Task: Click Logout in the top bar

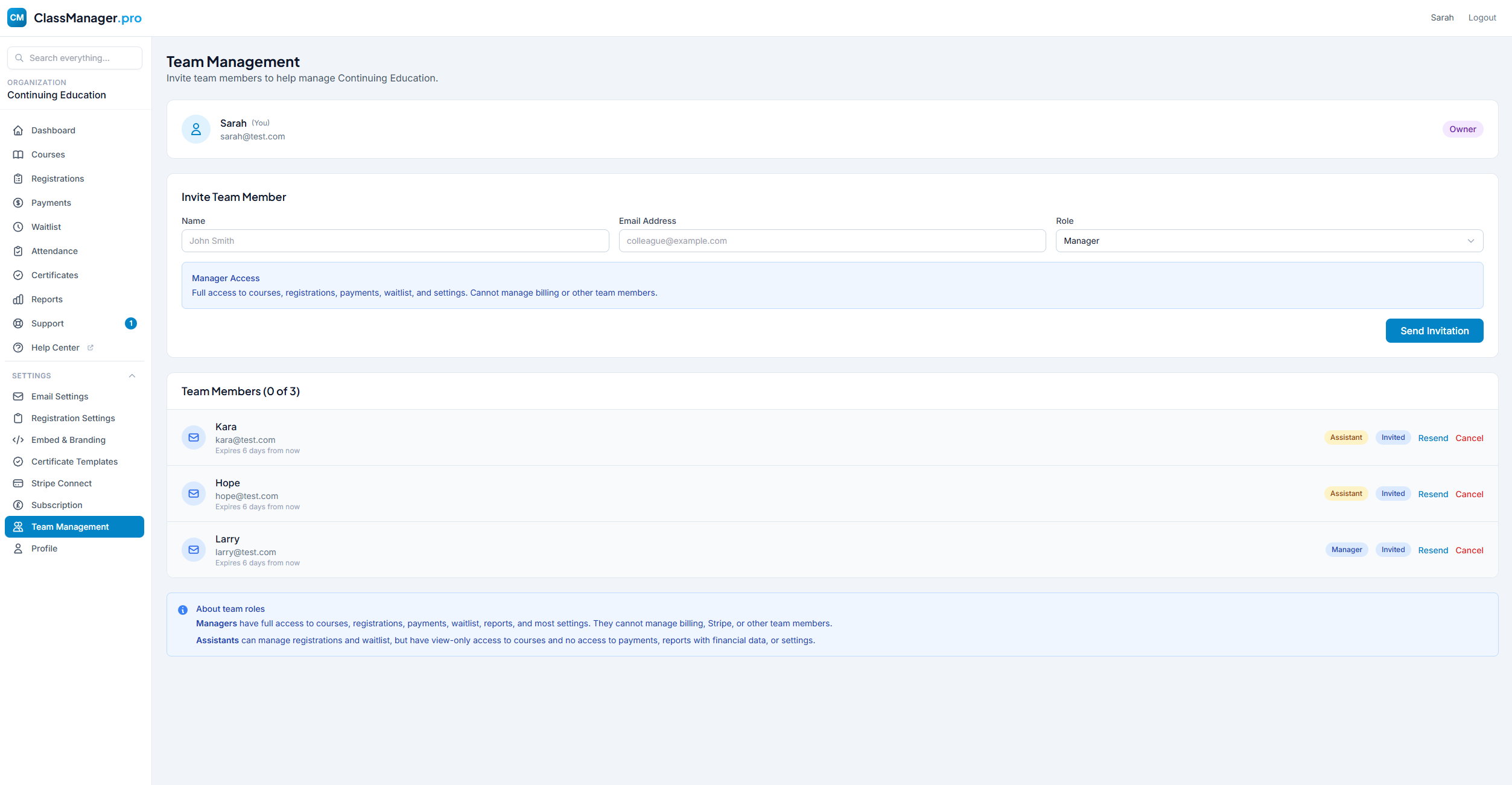Action: click(1482, 17)
